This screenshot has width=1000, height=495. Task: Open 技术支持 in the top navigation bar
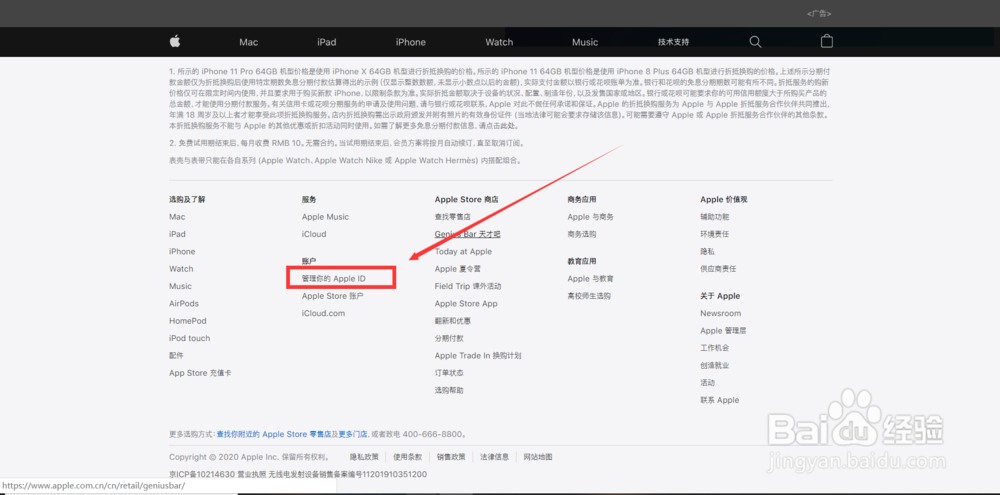[x=673, y=42]
